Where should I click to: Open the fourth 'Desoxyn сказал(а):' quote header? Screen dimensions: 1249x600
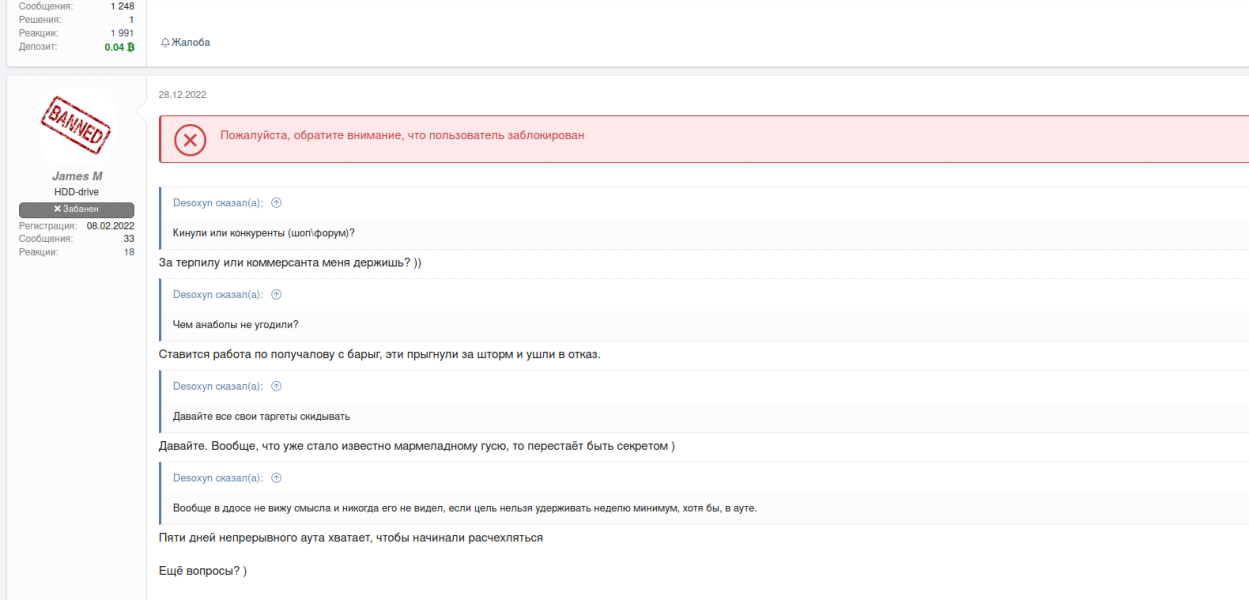[218, 478]
